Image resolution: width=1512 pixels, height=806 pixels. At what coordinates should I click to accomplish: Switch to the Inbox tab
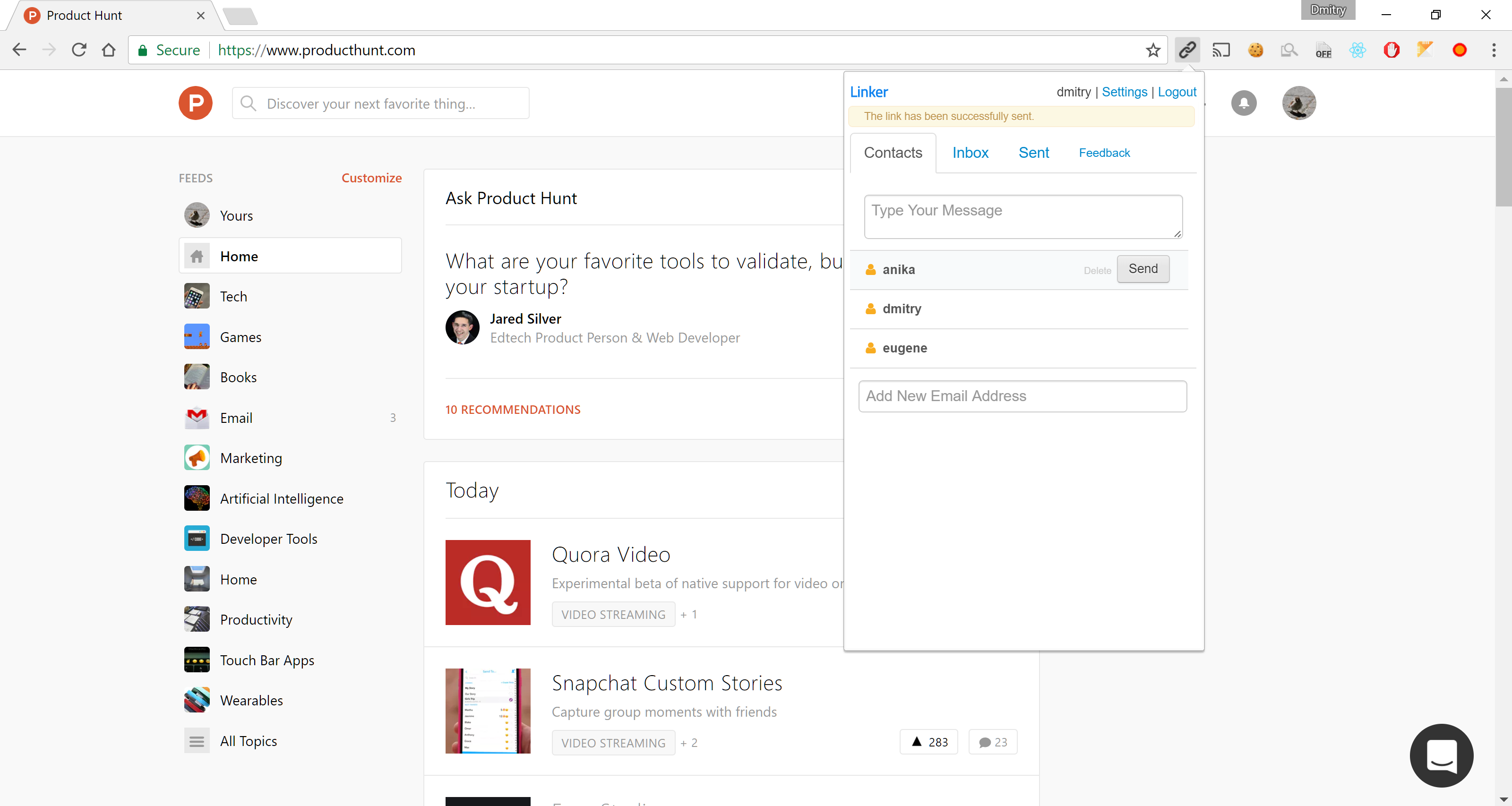click(970, 153)
